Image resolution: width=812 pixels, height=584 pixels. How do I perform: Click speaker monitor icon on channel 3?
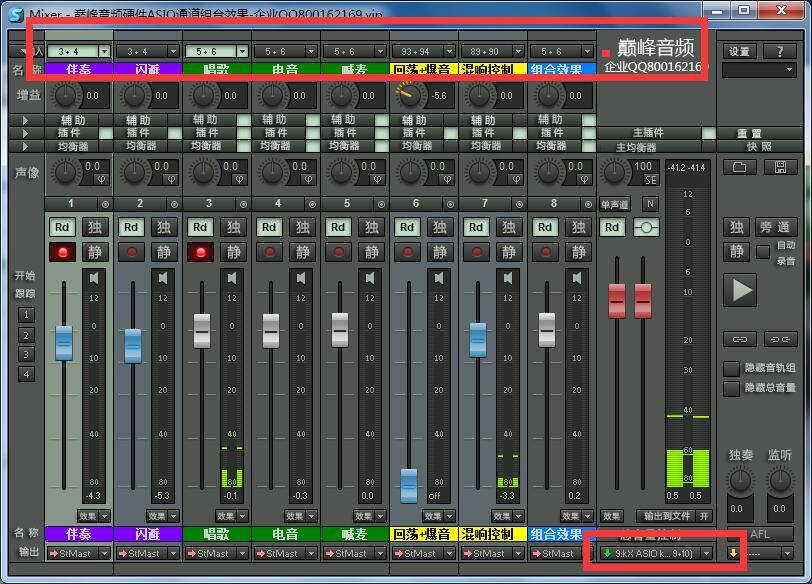pyautogui.click(x=232, y=278)
